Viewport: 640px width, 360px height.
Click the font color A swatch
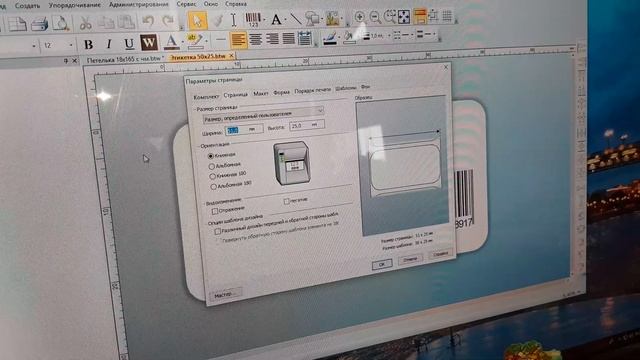[171, 42]
